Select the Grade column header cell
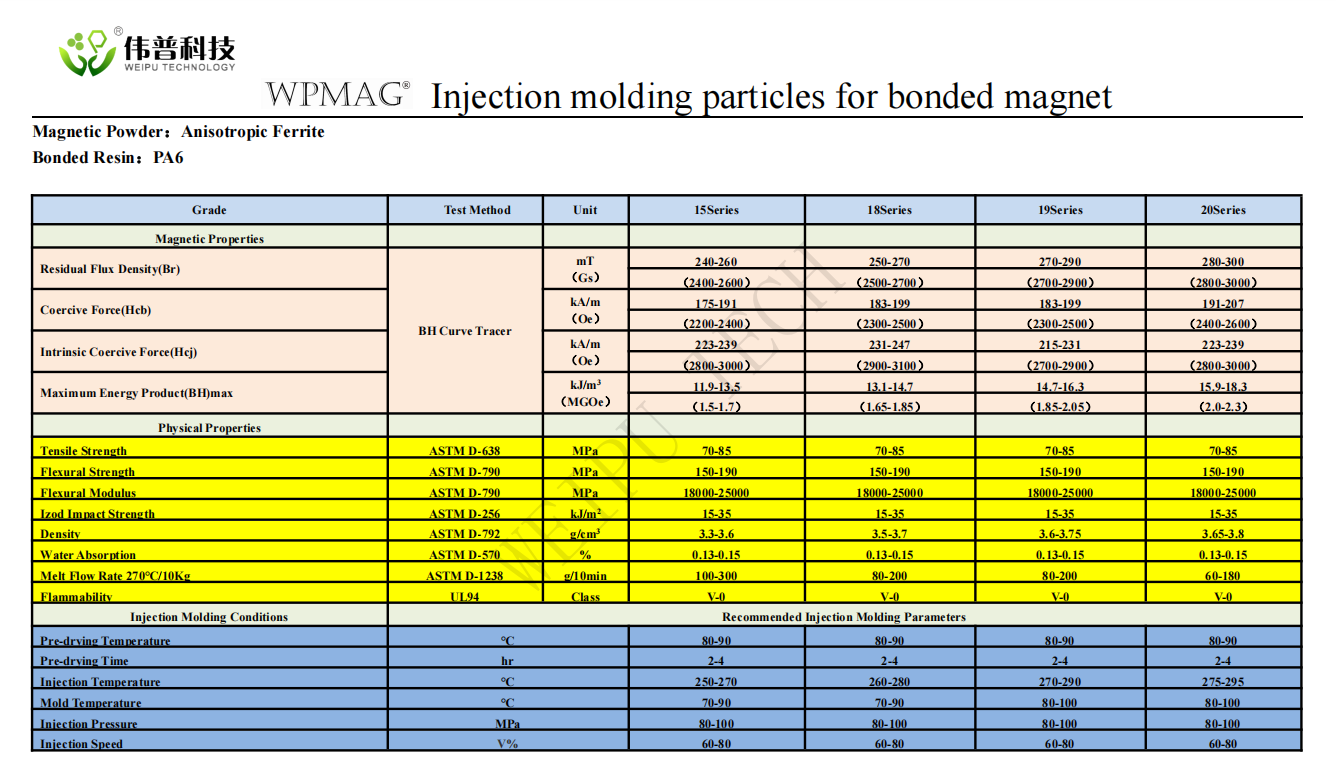The height and width of the screenshot is (773, 1336). (209, 210)
